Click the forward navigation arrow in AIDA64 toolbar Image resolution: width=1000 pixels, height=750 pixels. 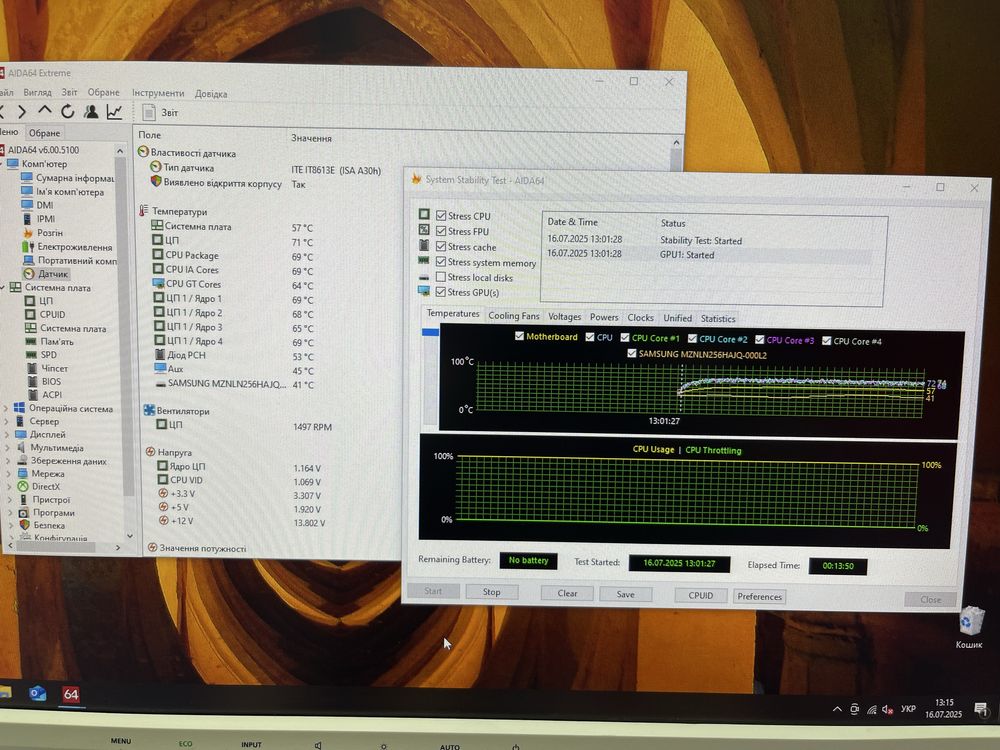coord(22,112)
